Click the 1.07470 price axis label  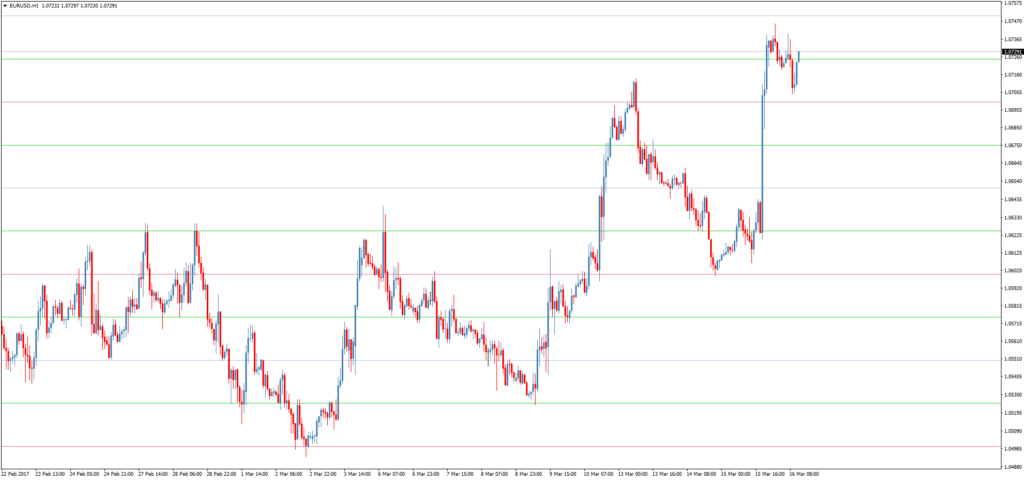coord(1013,22)
